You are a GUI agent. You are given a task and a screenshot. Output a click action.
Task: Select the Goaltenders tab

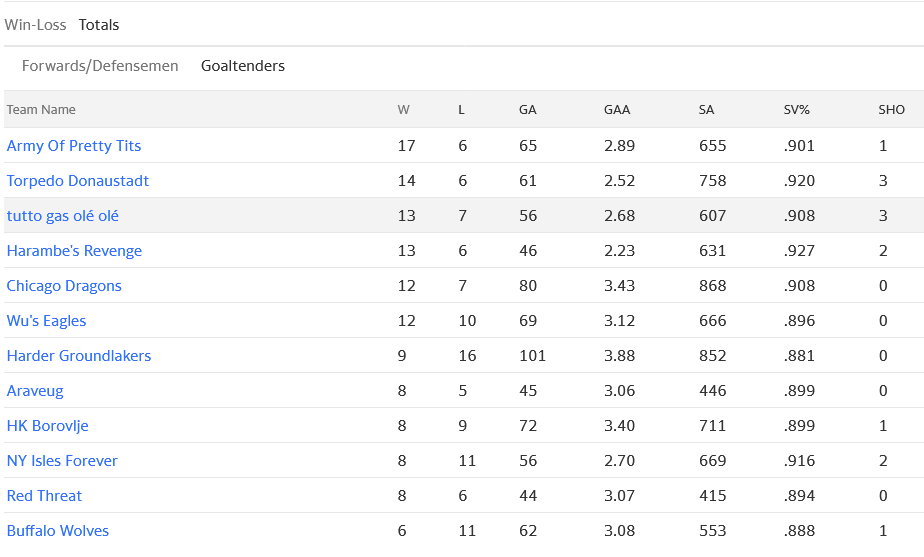pyautogui.click(x=243, y=66)
